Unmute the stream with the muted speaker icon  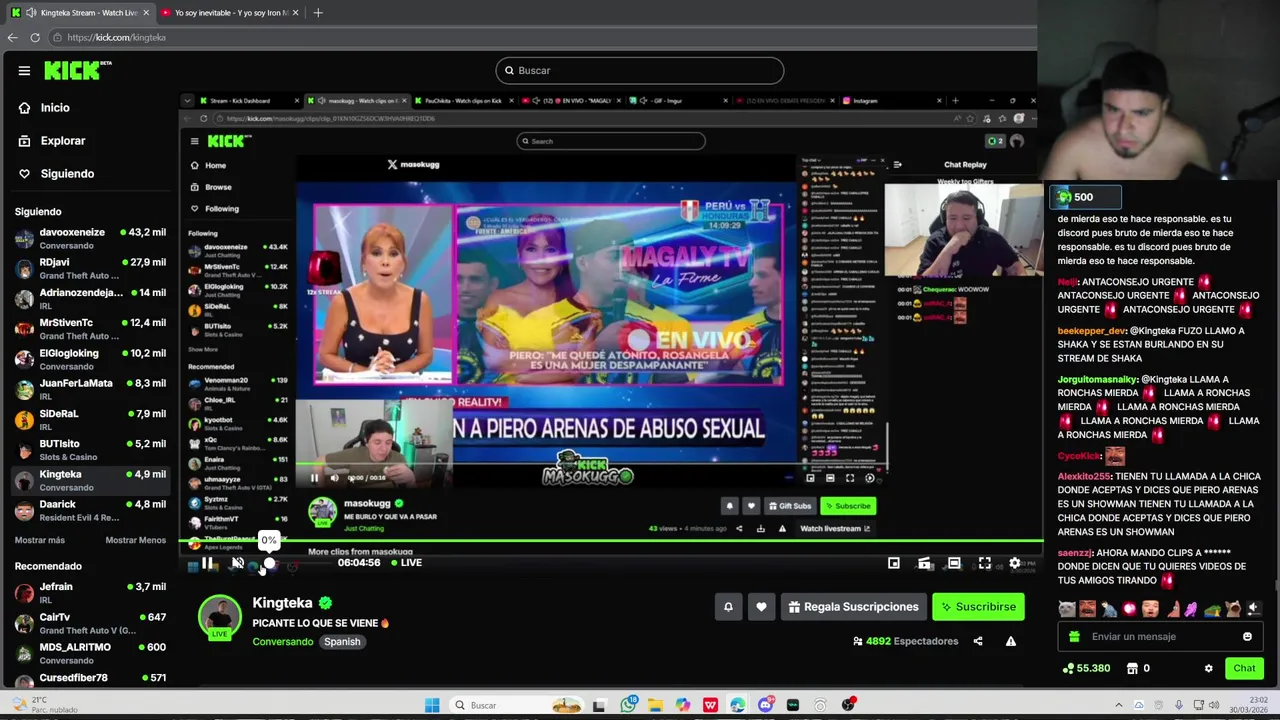(x=238, y=563)
